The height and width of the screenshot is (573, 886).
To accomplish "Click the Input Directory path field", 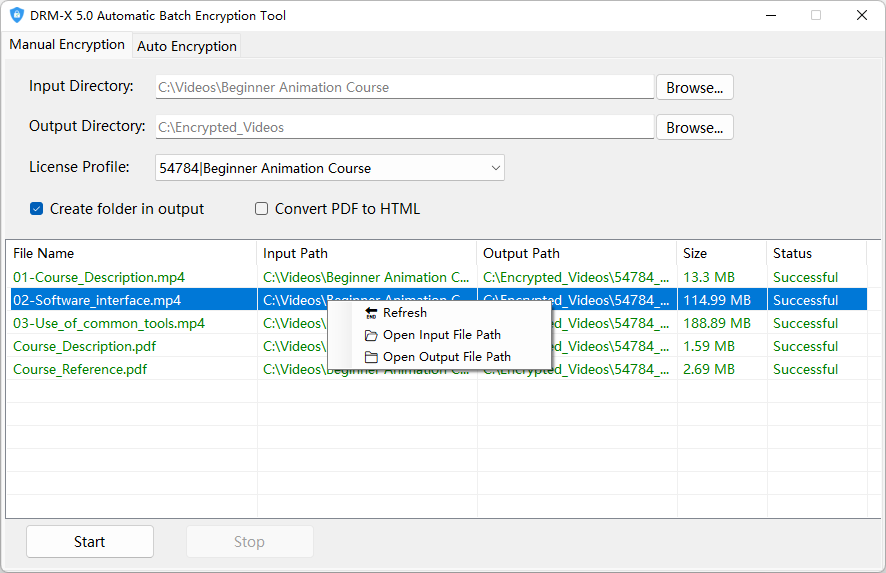I will [405, 88].
